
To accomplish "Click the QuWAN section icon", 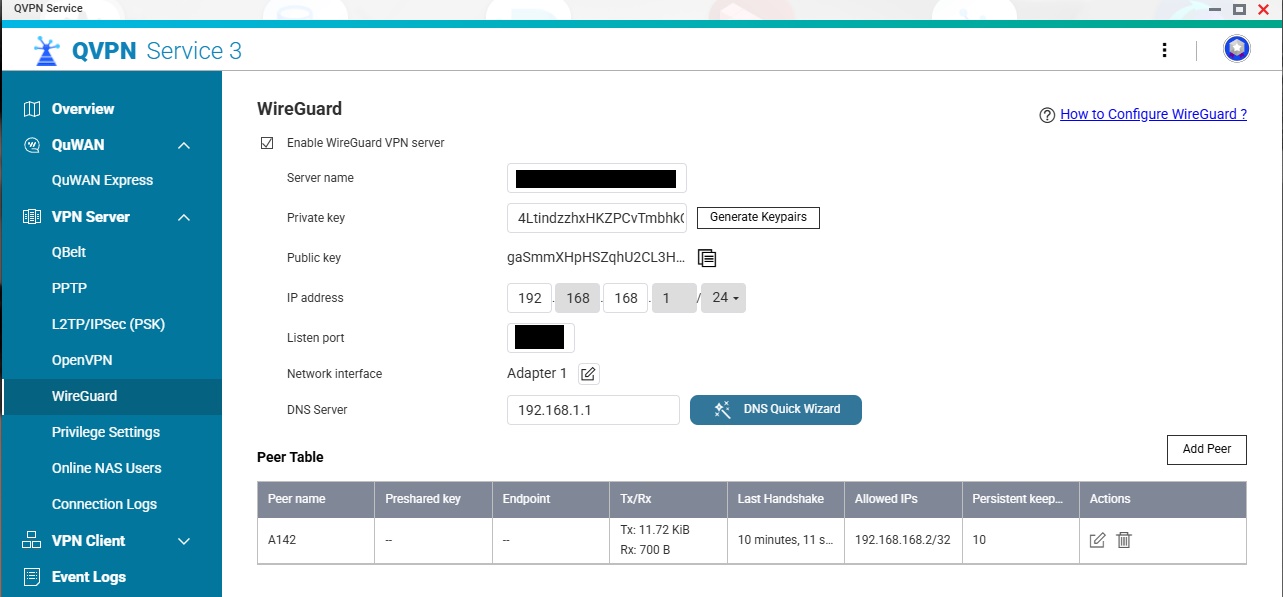I will [32, 145].
